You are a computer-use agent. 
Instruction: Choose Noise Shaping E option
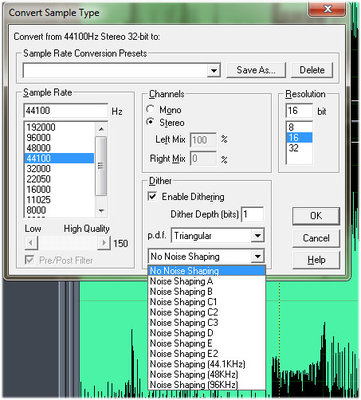(206, 343)
